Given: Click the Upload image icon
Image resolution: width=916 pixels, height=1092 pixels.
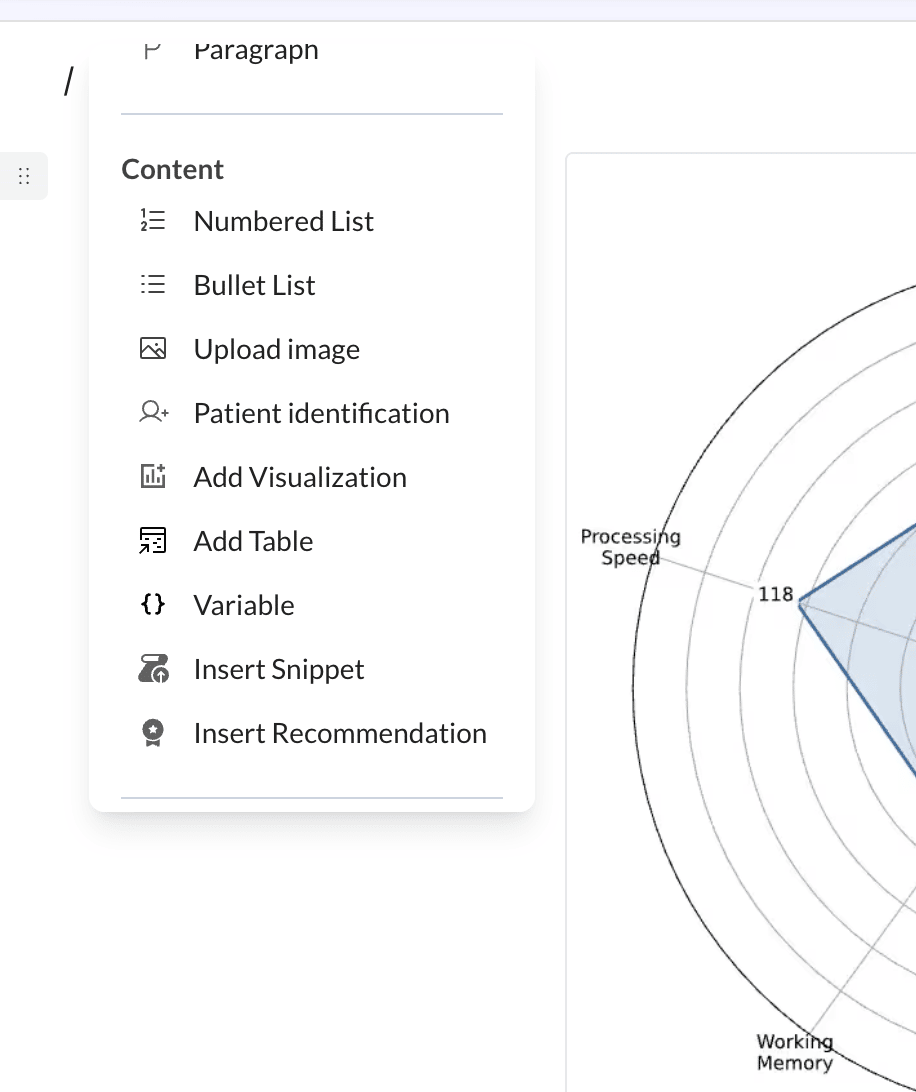Looking at the screenshot, I should [153, 348].
